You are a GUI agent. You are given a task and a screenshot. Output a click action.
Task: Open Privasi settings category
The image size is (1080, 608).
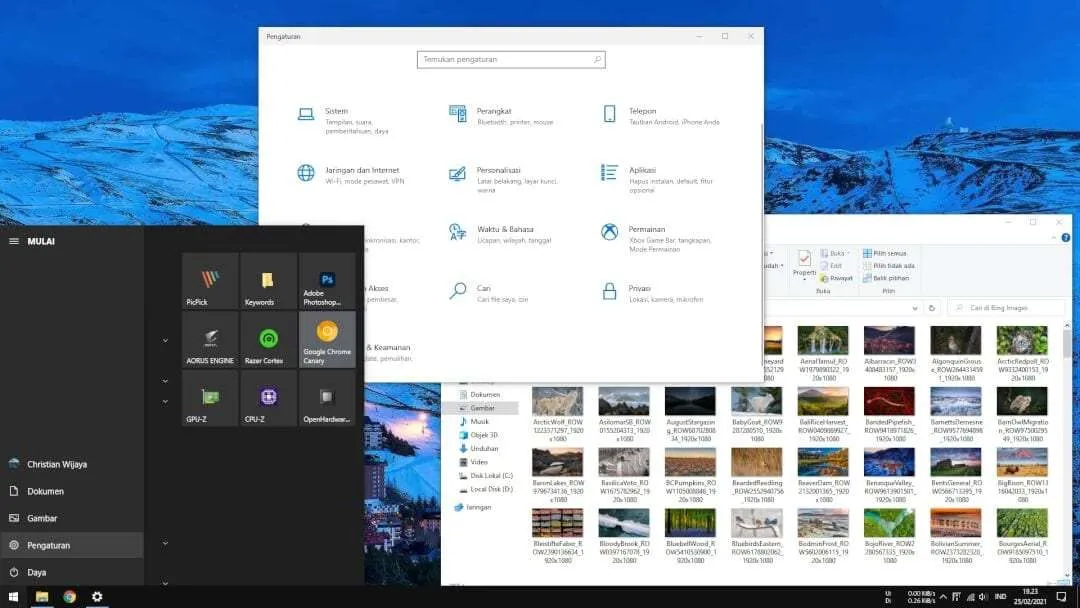pos(652,293)
